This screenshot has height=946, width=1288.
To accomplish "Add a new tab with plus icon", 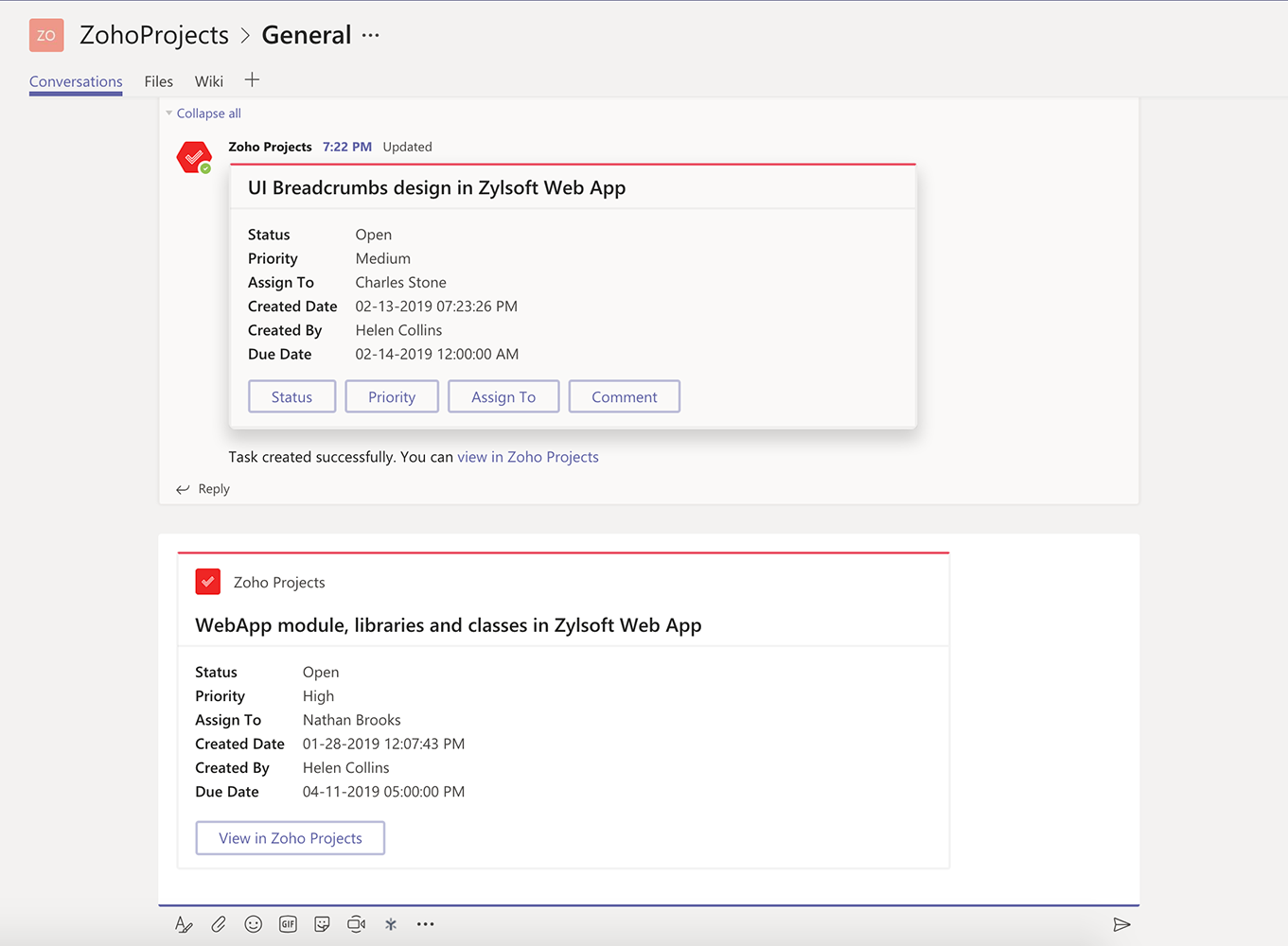I will 252,80.
